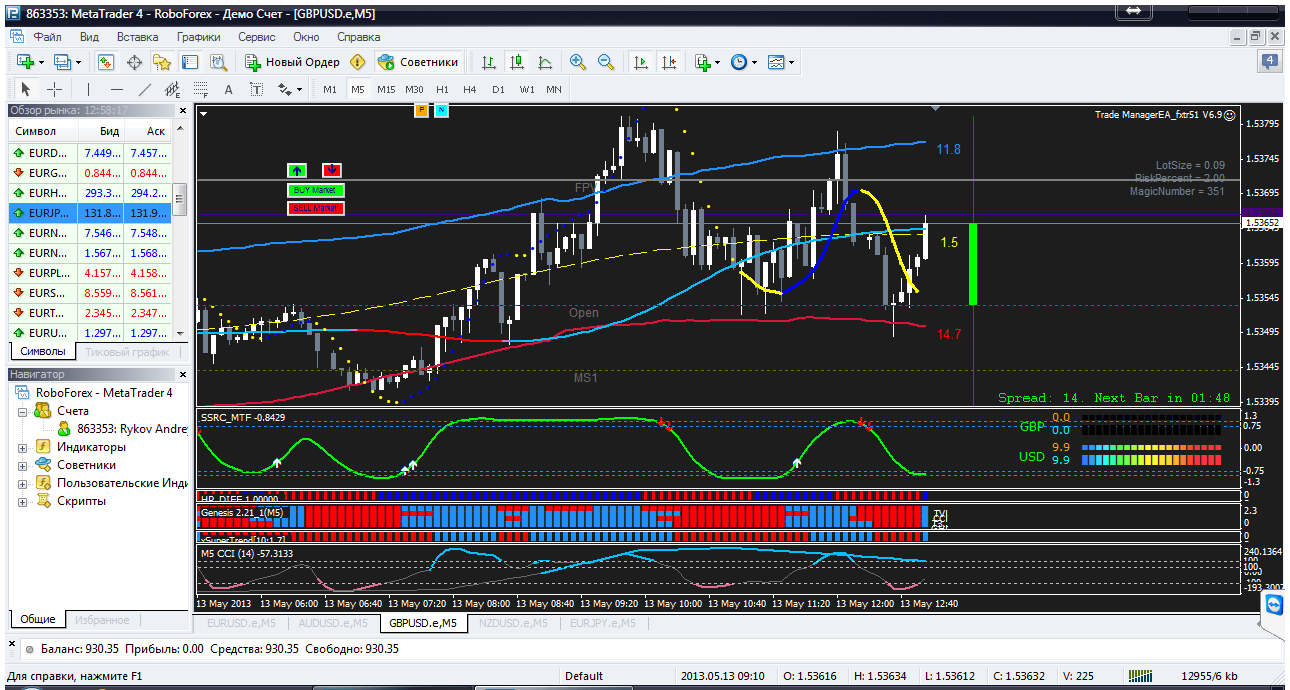
Task: Close the Навигатор panel
Action: [181, 374]
